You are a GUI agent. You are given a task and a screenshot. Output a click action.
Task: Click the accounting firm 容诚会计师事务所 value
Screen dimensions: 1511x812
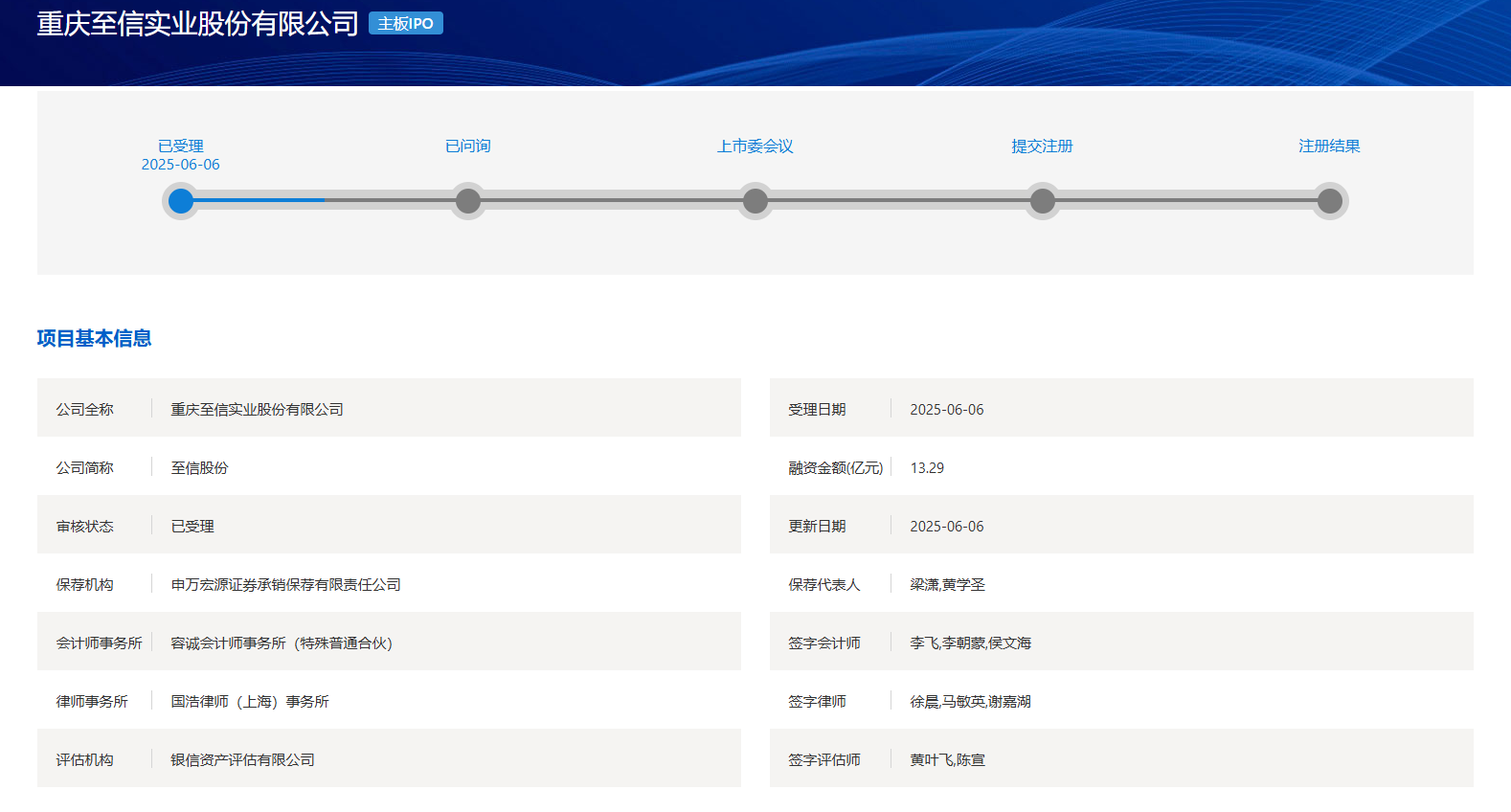point(282,643)
